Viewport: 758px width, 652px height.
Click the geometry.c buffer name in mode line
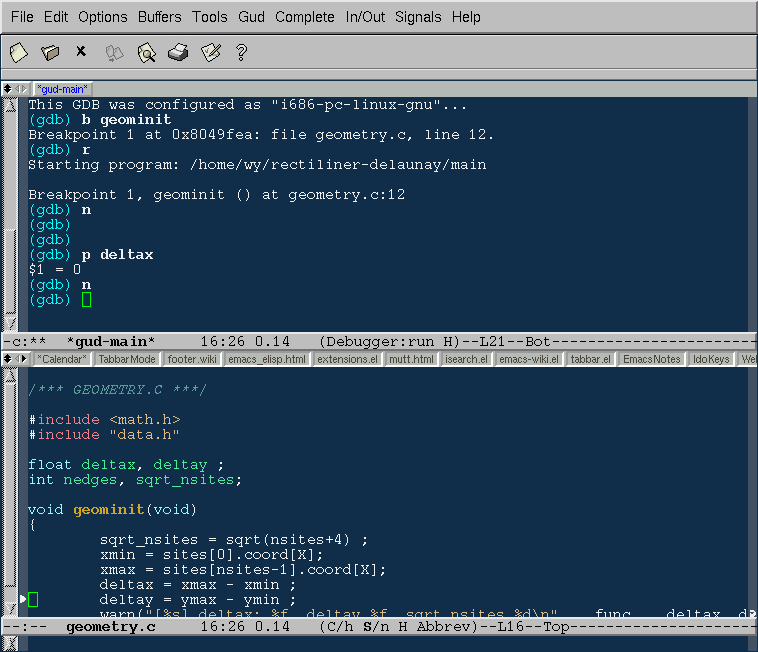coord(110,627)
